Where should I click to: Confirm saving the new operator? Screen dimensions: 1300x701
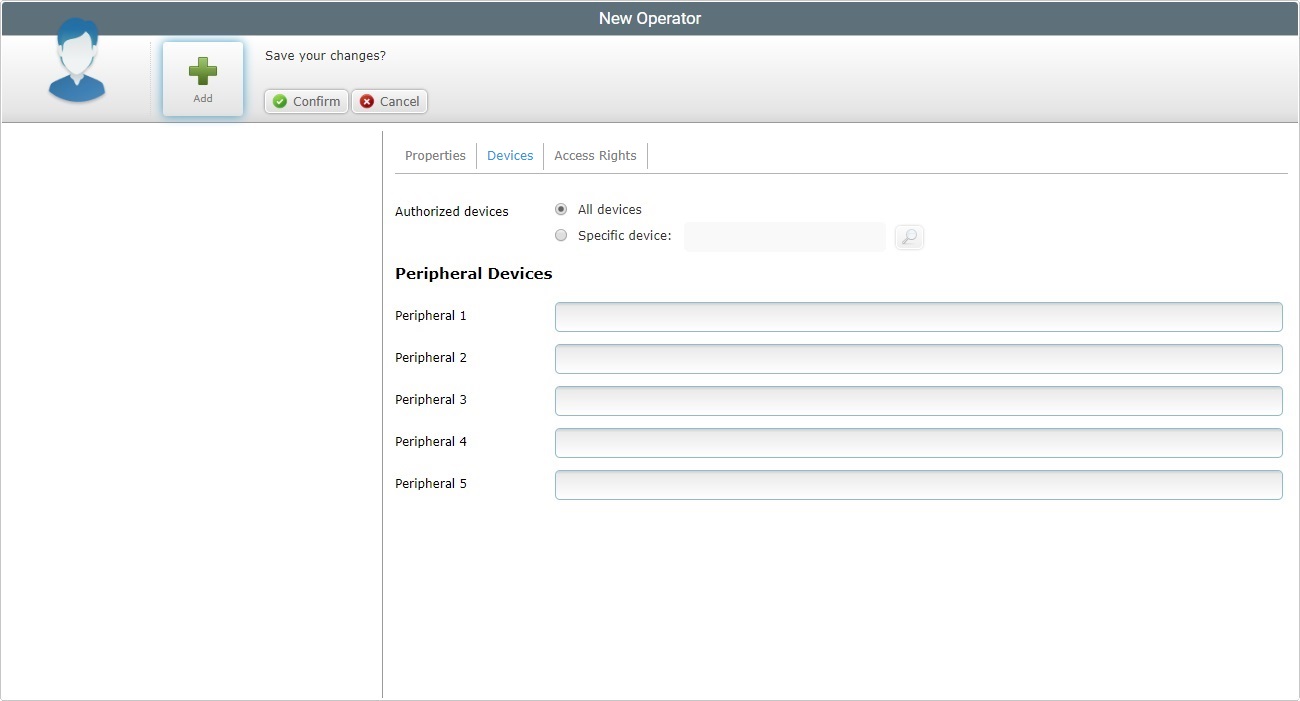306,101
